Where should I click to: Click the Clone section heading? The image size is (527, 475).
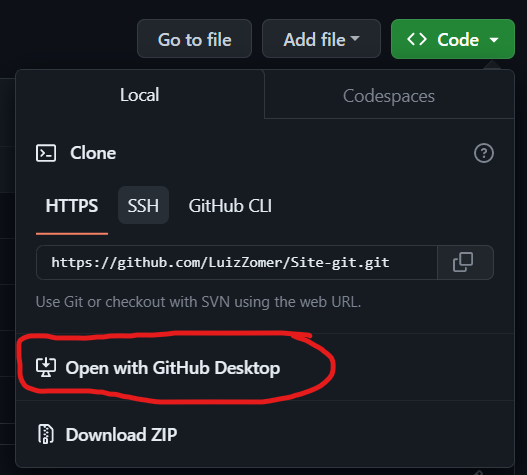(93, 153)
